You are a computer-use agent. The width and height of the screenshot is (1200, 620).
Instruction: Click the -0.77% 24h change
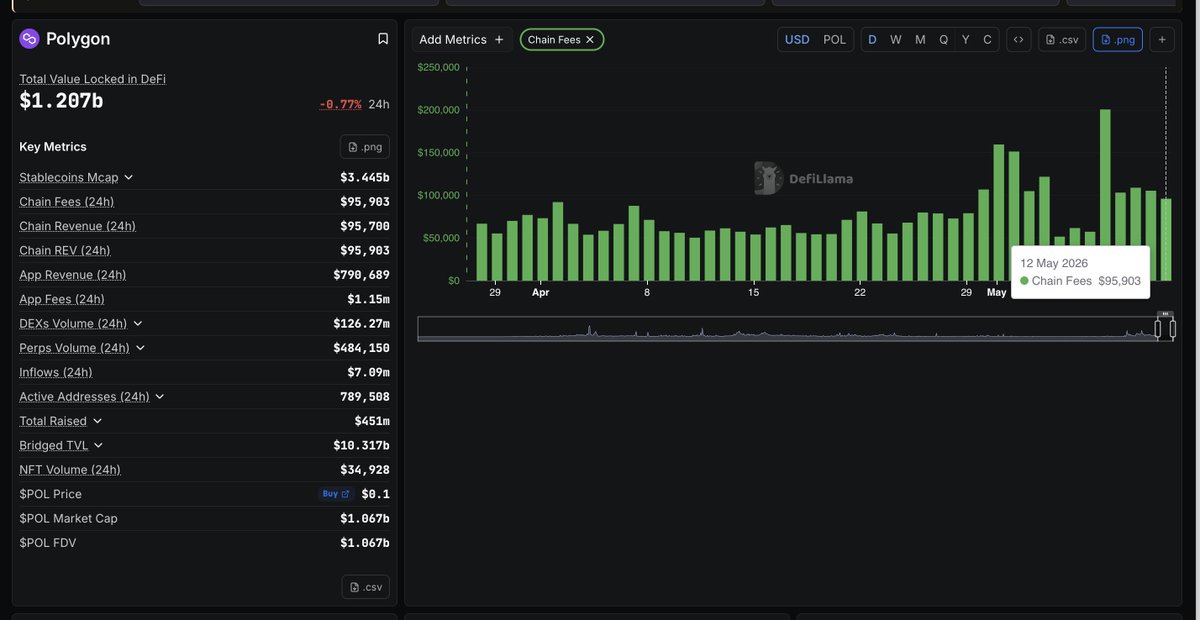coord(340,104)
